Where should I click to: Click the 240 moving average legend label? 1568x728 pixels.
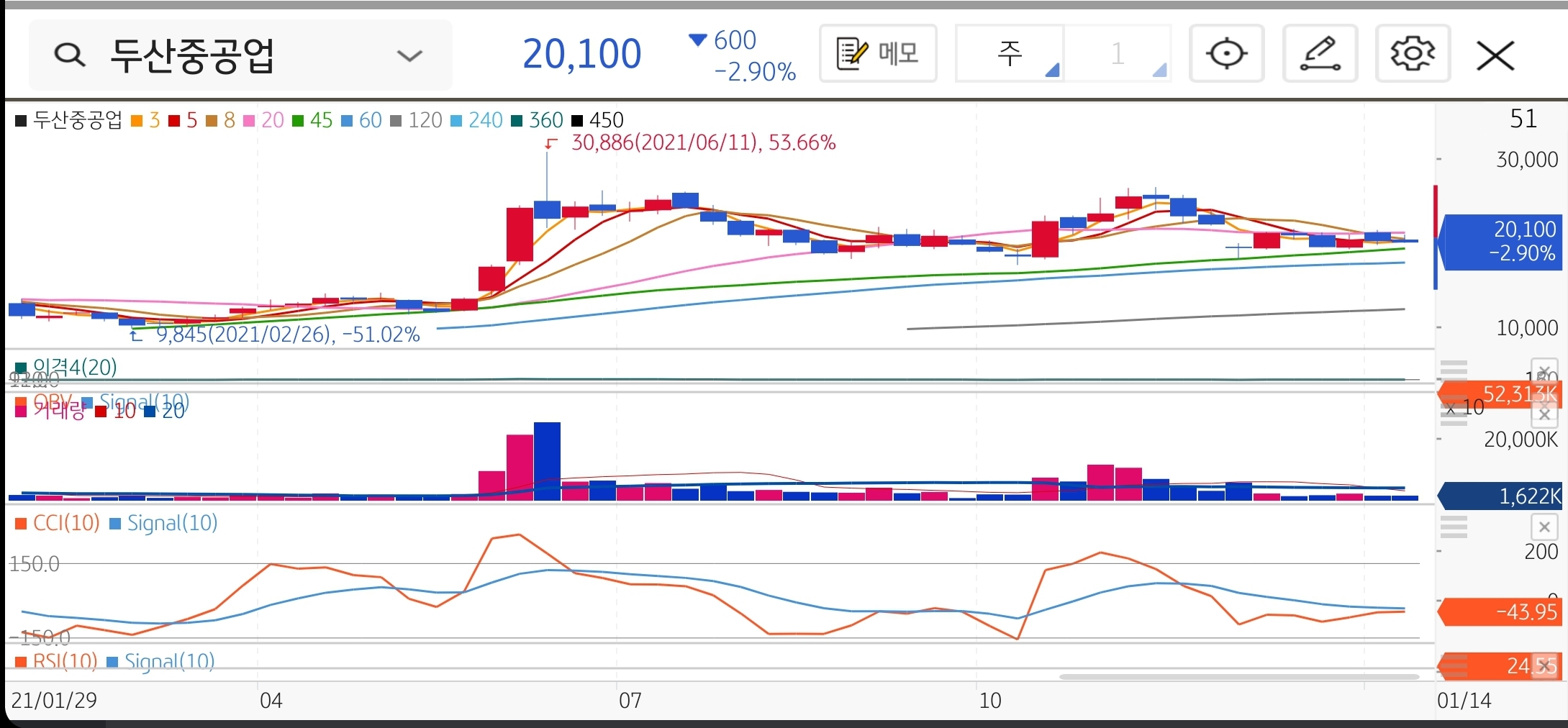(485, 120)
